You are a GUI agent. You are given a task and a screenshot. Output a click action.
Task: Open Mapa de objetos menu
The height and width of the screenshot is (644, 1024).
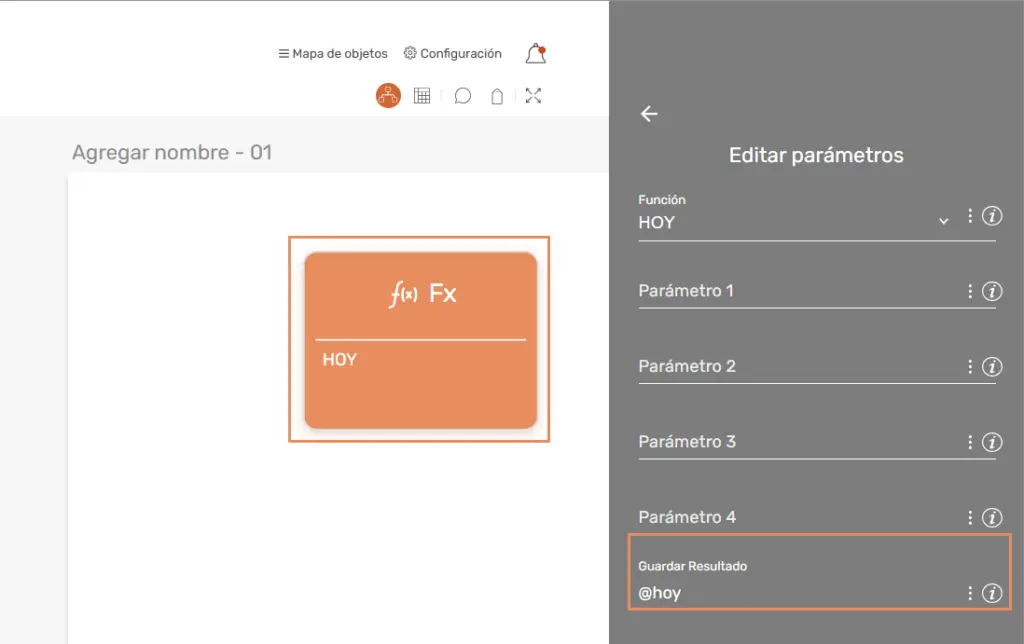pos(333,54)
